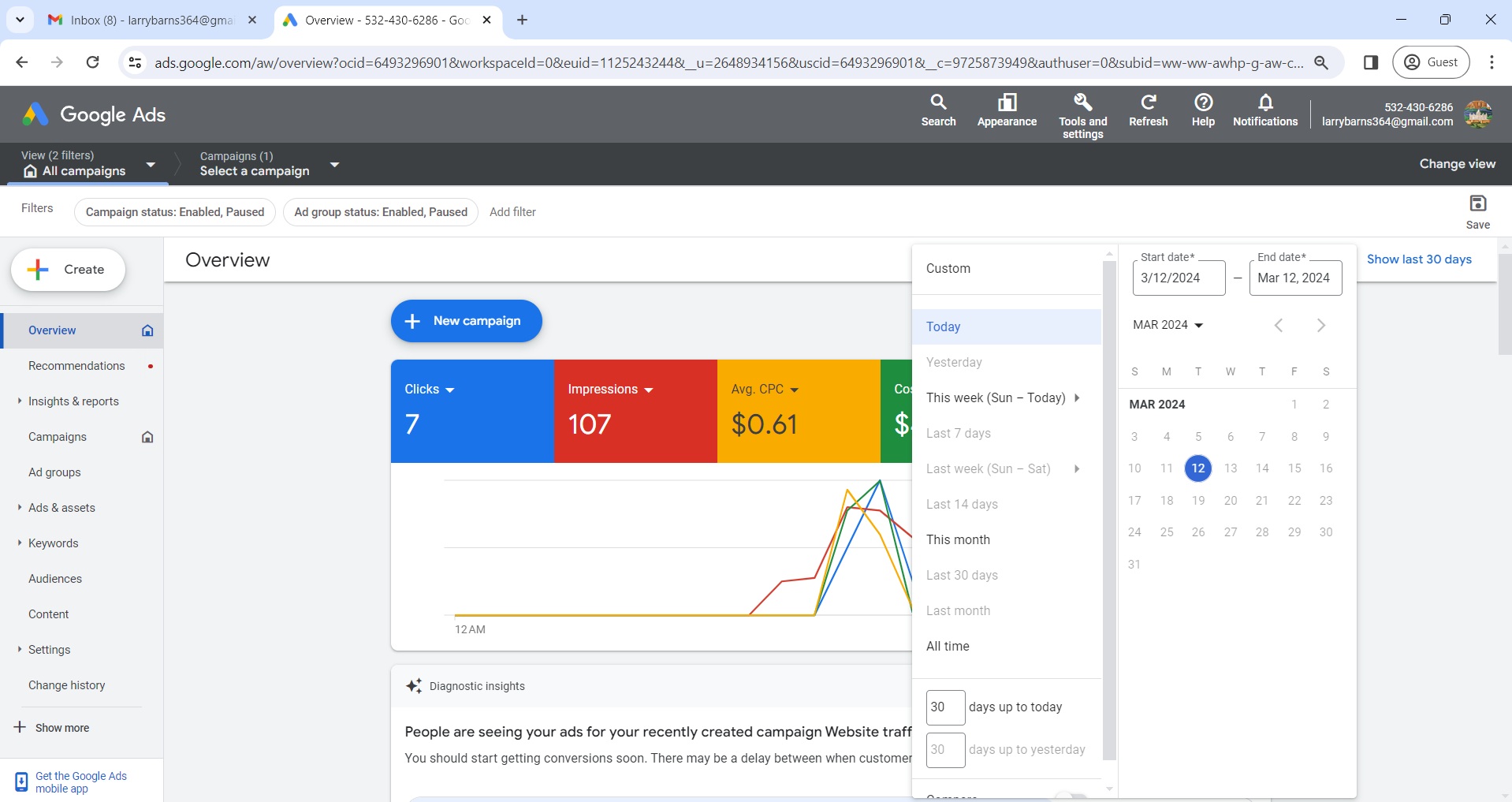Open a new browser tab
This screenshot has height=802, width=1512.
point(522,20)
